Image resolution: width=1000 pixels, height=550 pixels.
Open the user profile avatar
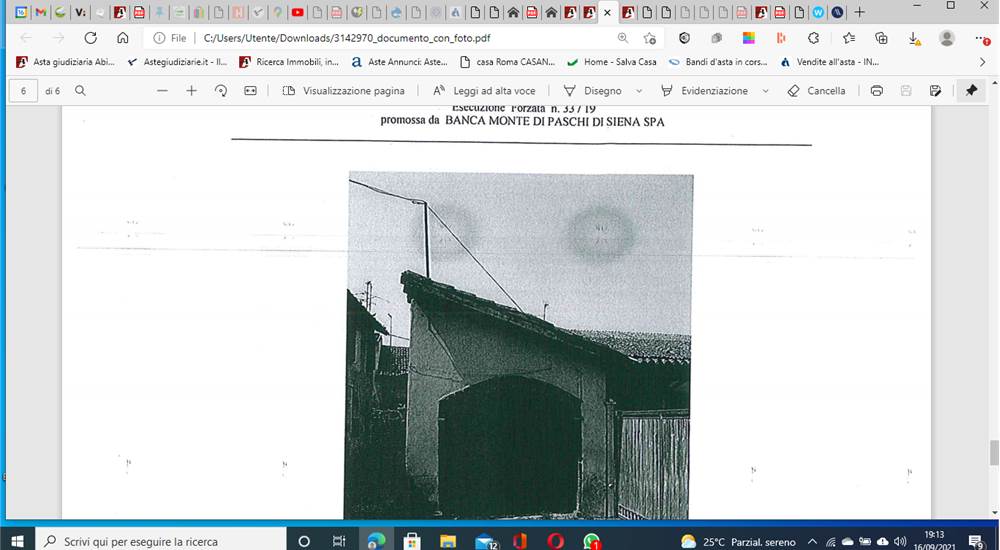[947, 38]
